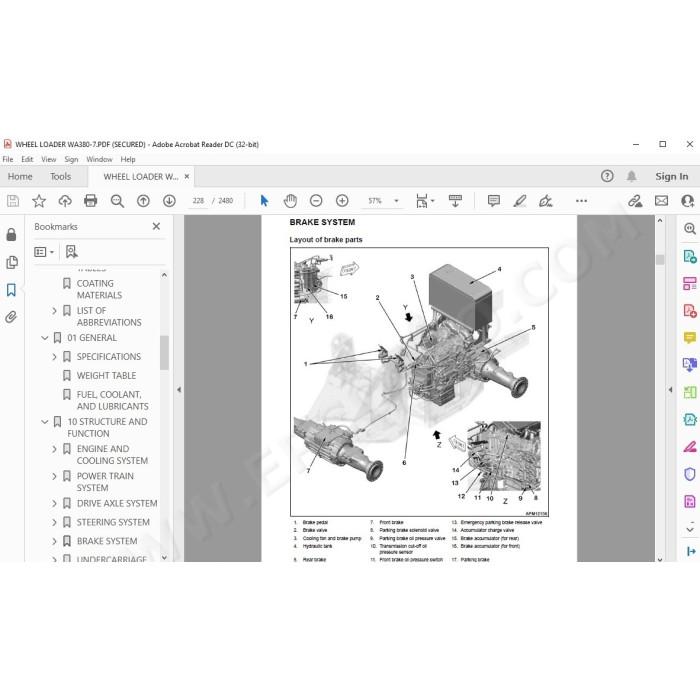The image size is (700, 700).
Task: Open Comment tool in right pane
Action: coord(690,338)
